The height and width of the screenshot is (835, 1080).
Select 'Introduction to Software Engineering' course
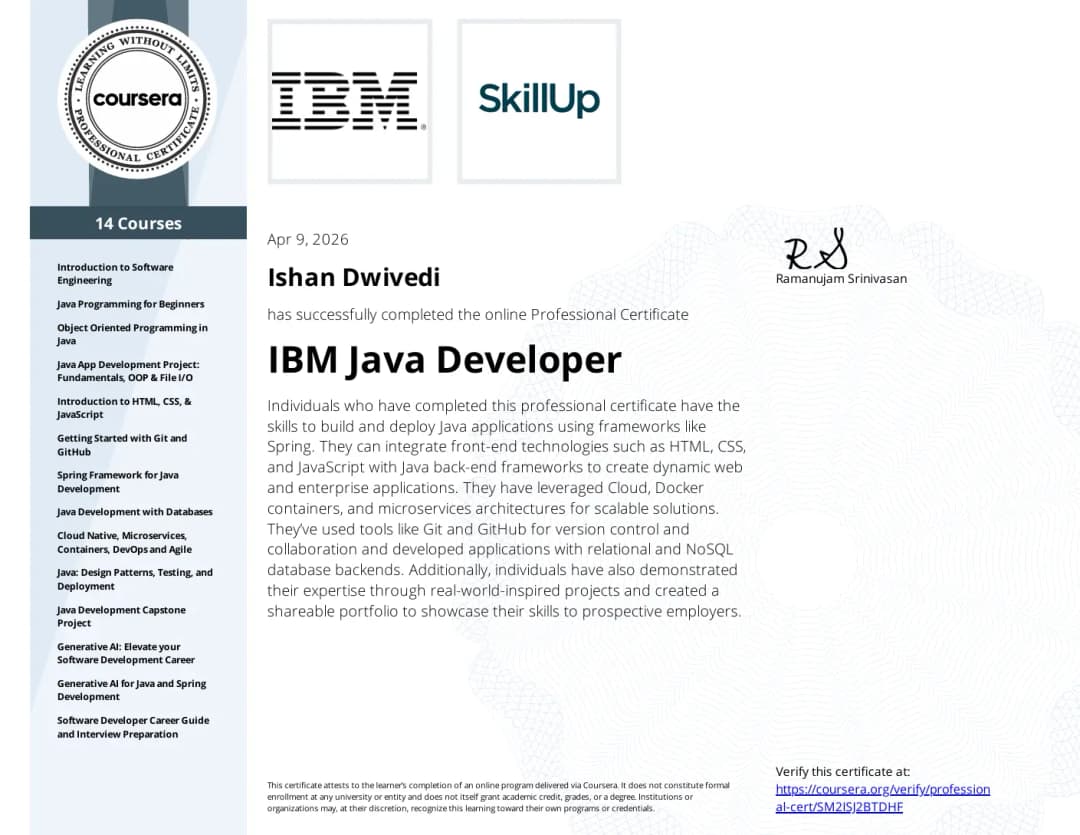click(x=115, y=274)
